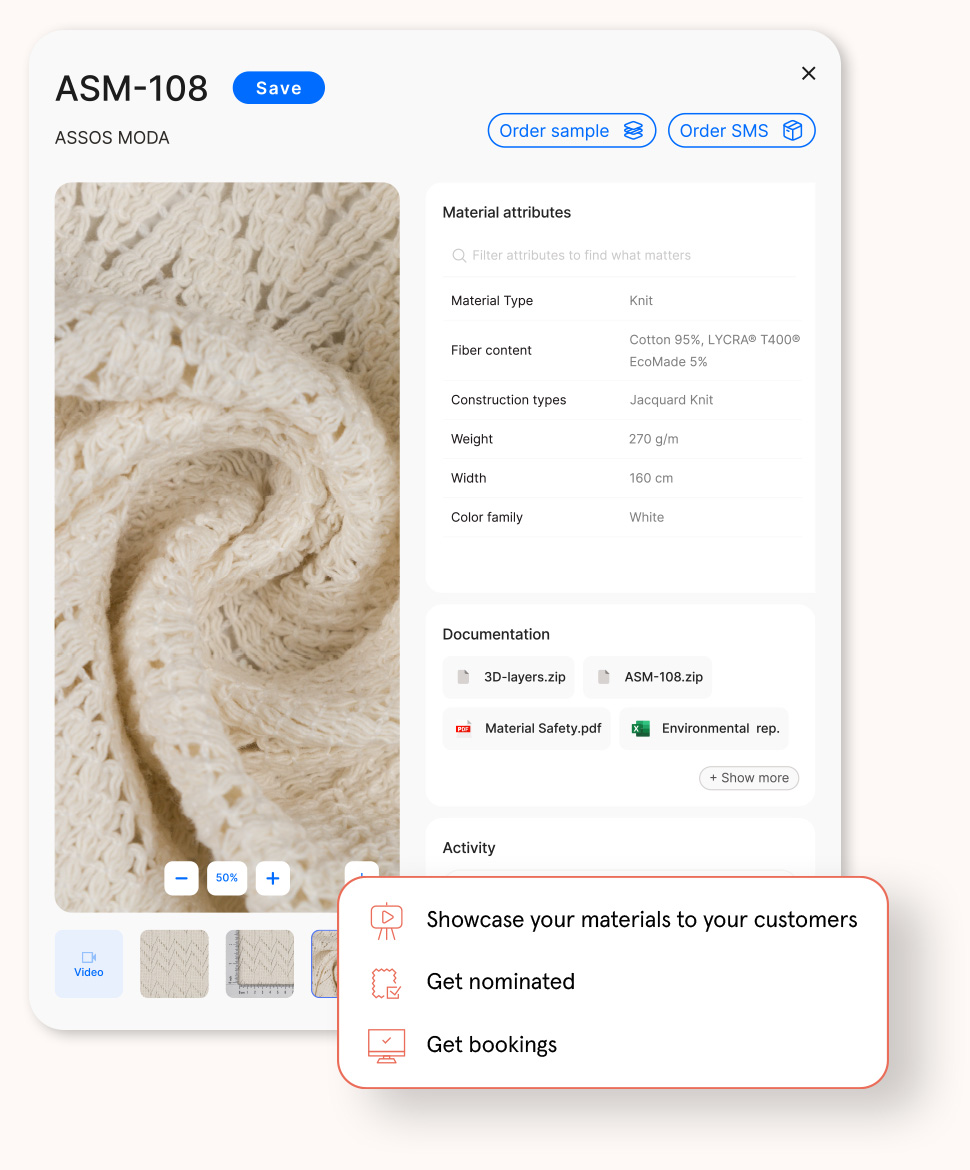The image size is (970, 1170).
Task: Open the Material Safety.pdf document
Action: pos(526,729)
